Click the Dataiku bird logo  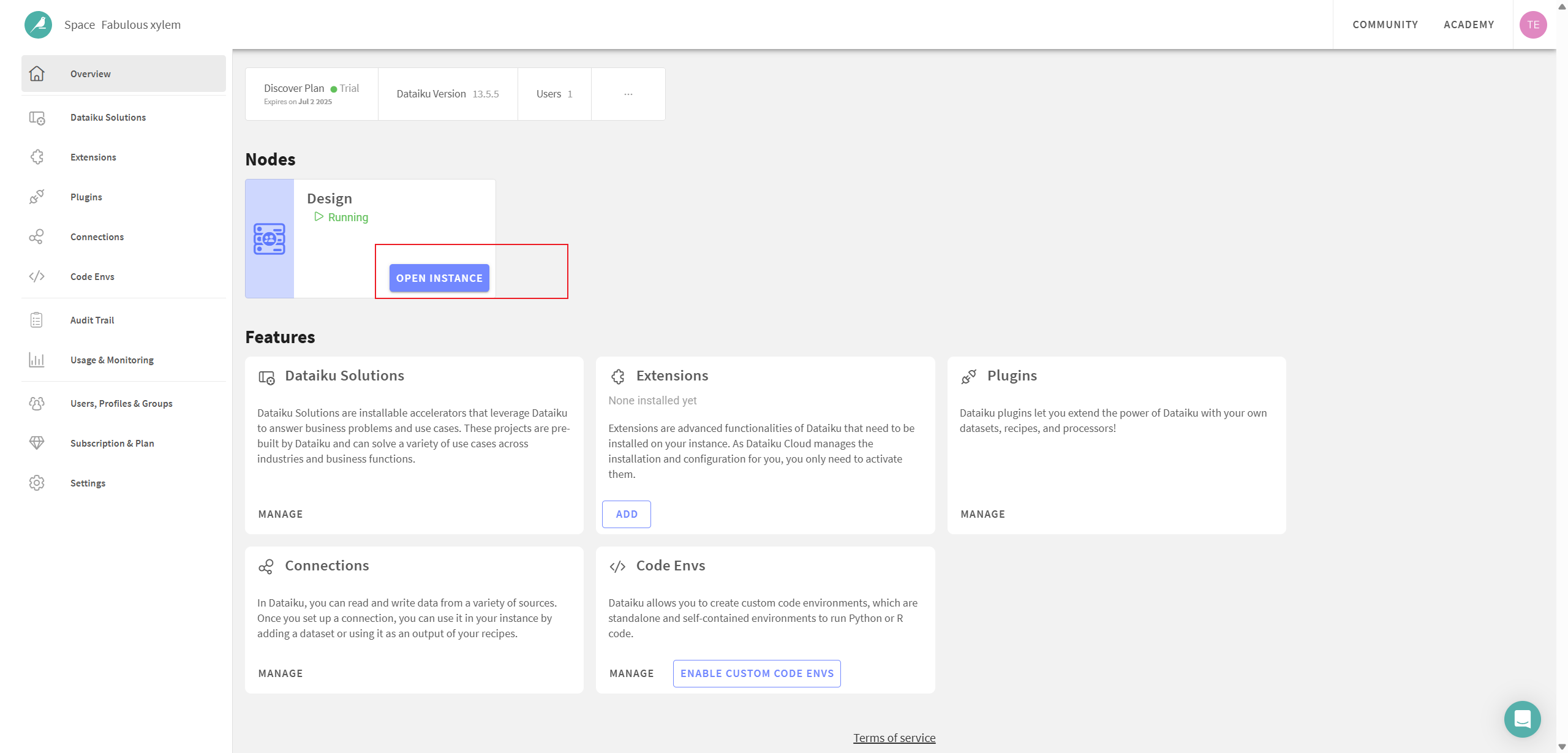click(x=38, y=25)
